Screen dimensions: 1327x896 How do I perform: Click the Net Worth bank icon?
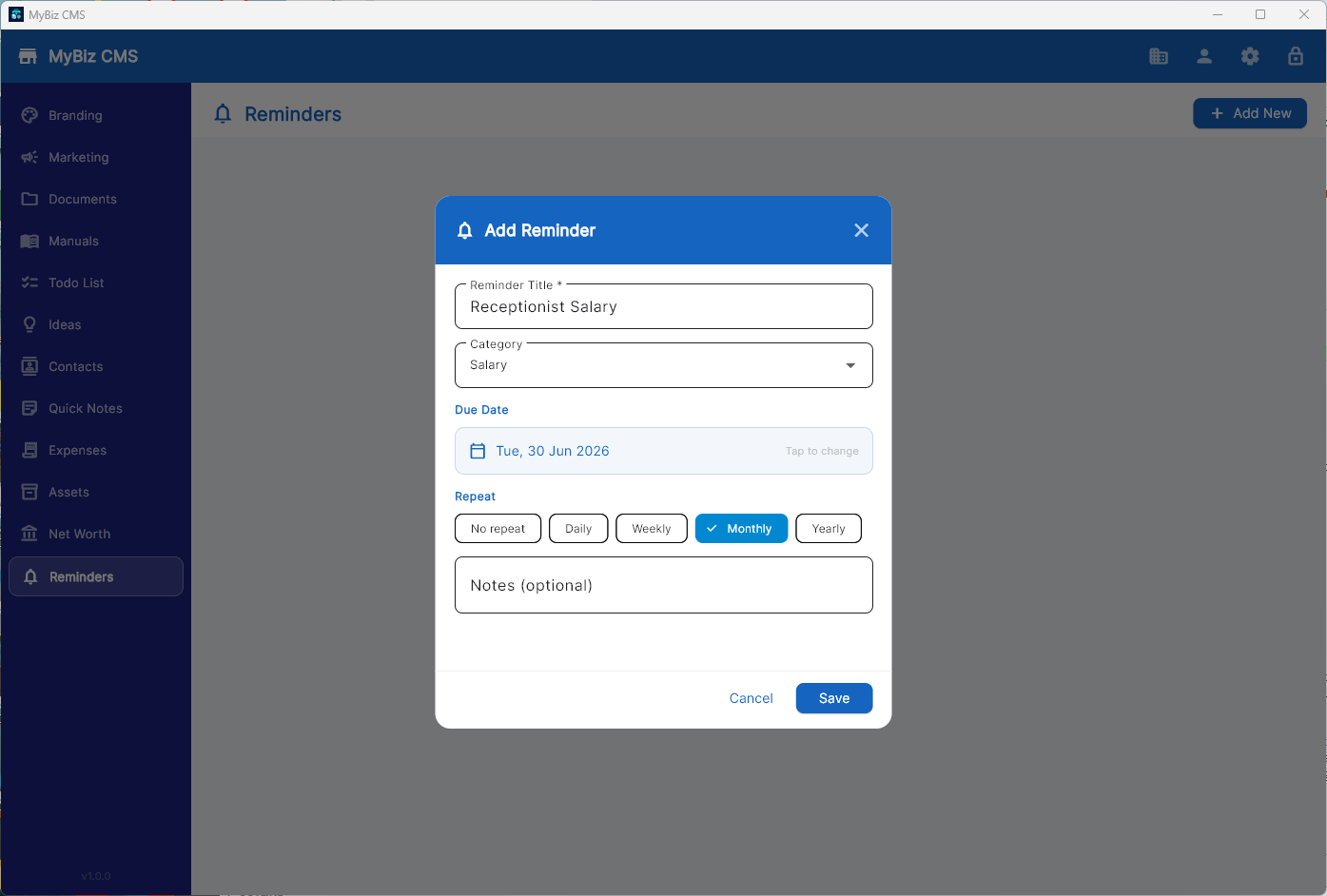pyautogui.click(x=29, y=534)
